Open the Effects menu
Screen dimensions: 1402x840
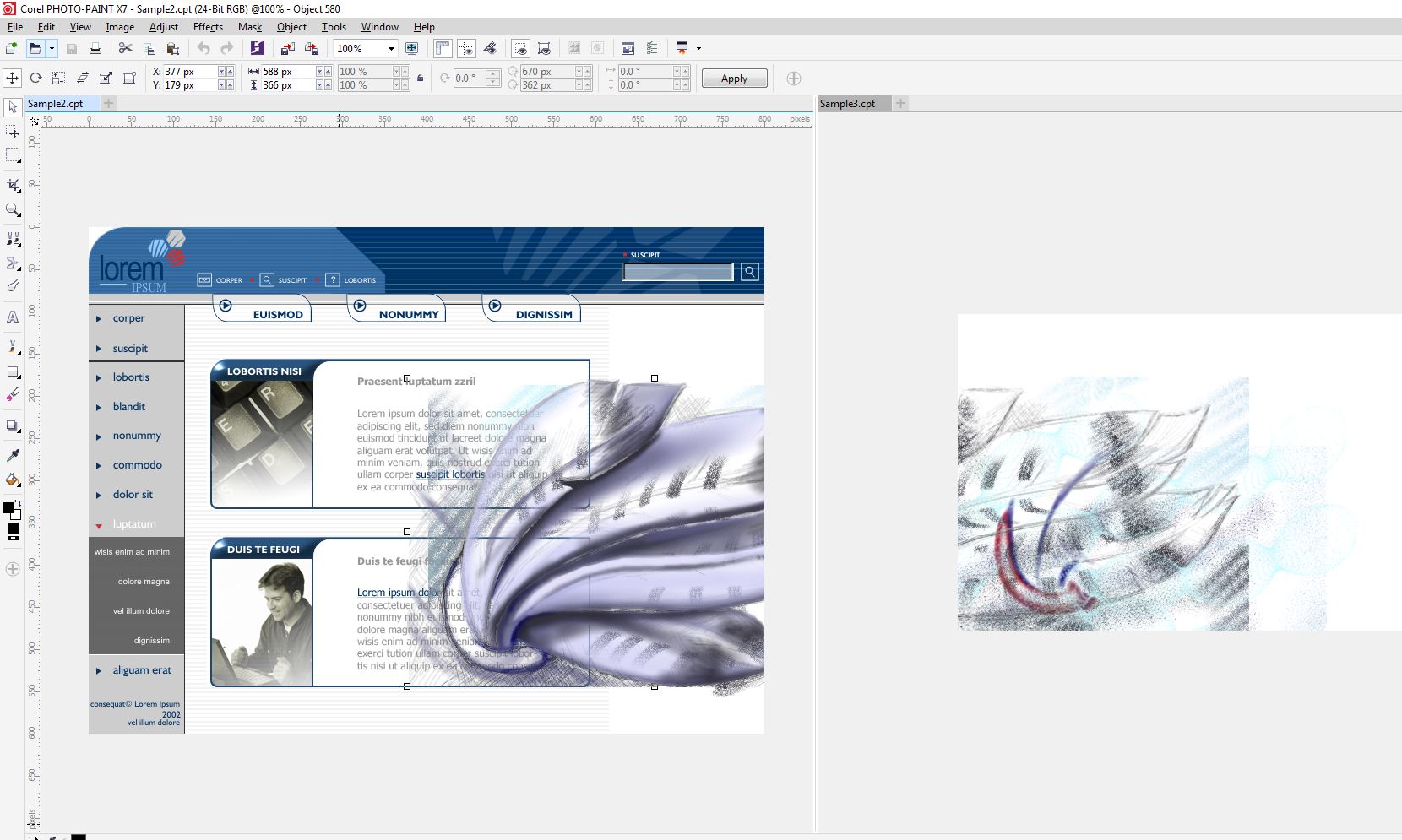tap(207, 26)
